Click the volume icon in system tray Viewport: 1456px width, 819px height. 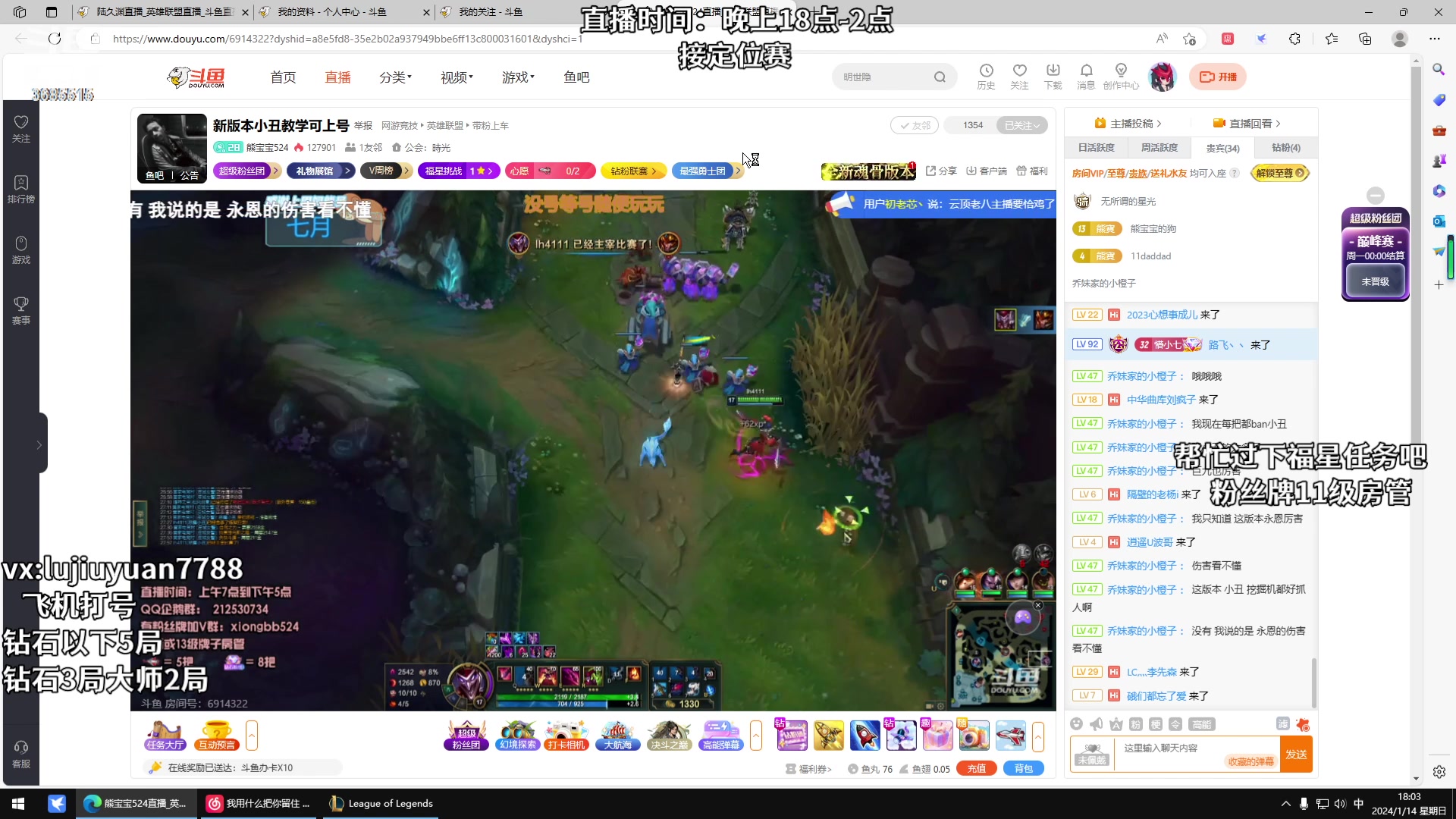(1340, 804)
